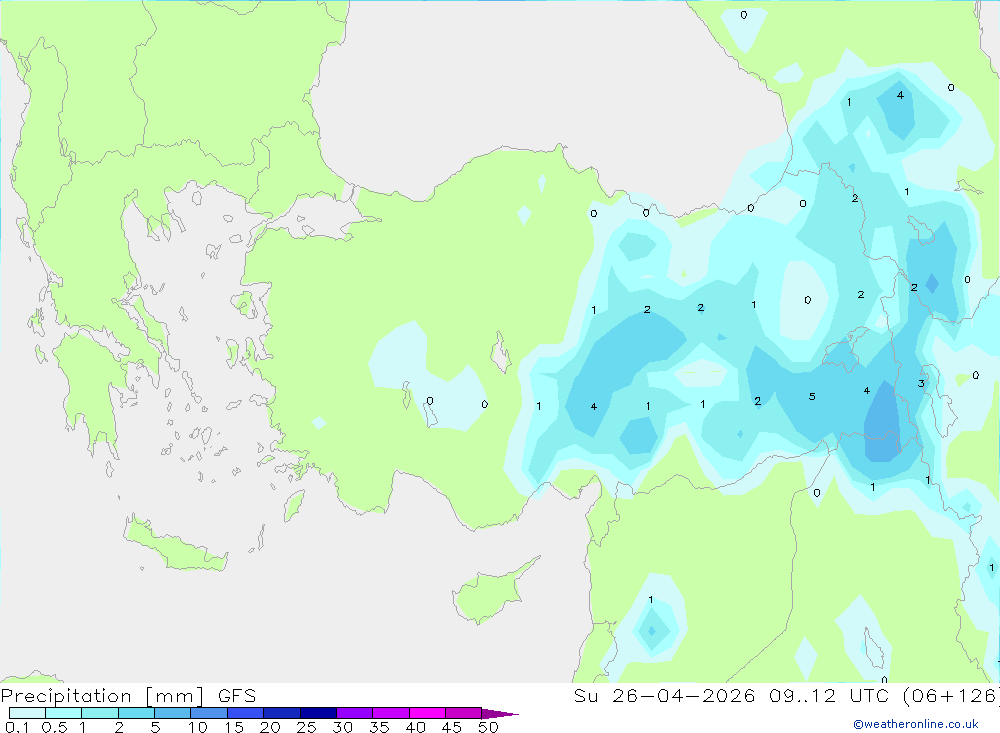Select the 40–45 mm magenta legend swatch
The width and height of the screenshot is (1000, 733).
coord(427,713)
